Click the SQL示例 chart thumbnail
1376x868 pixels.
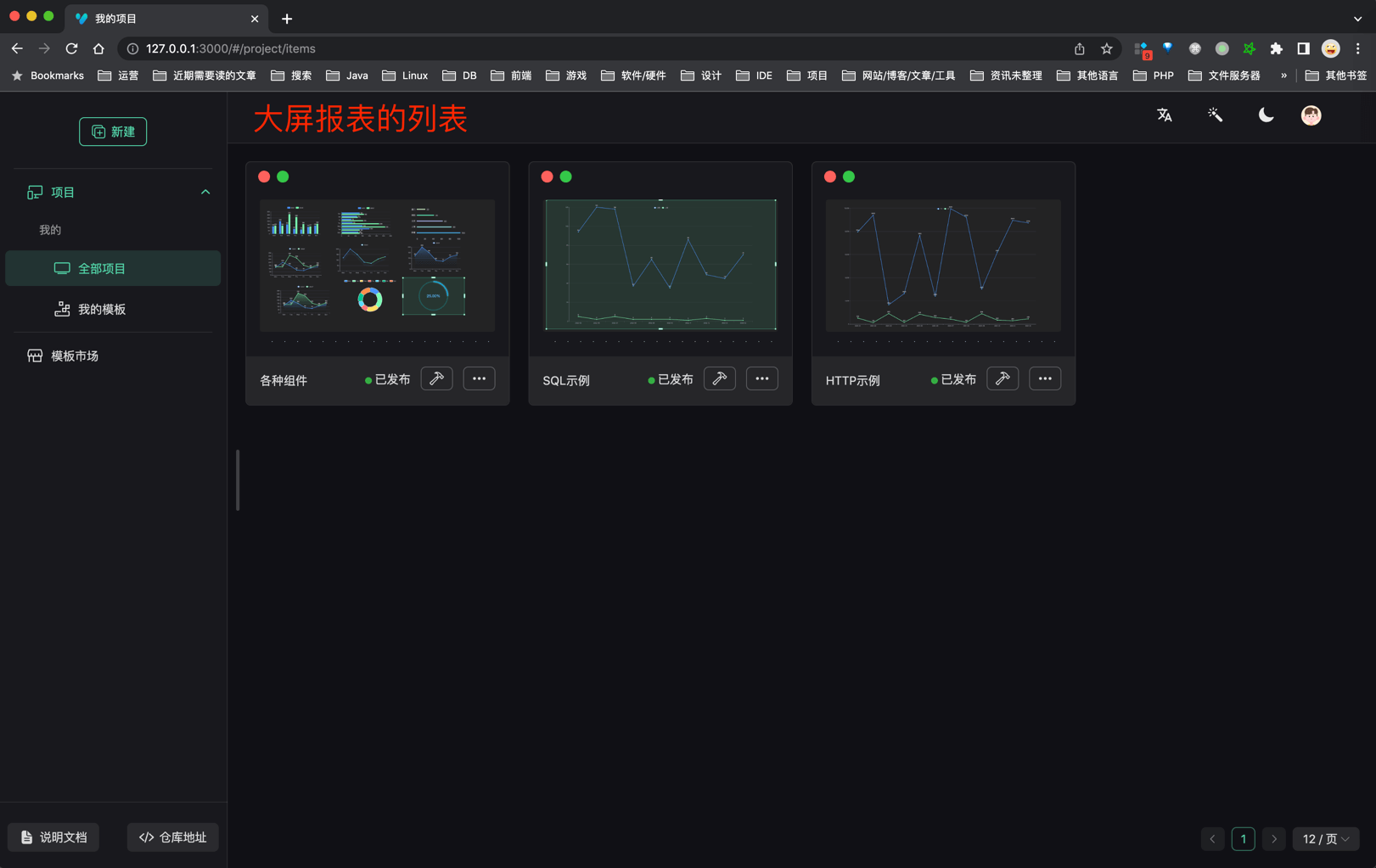660,265
